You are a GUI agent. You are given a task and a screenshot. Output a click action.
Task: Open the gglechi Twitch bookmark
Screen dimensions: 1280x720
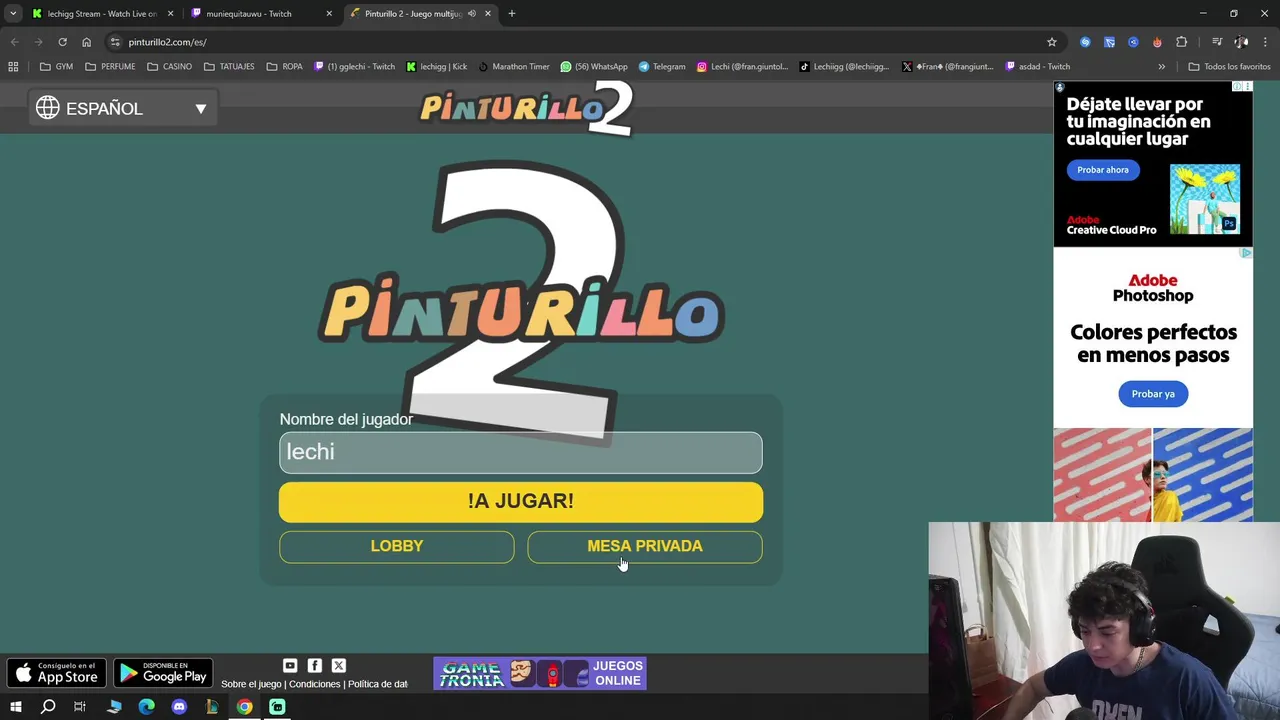coord(354,67)
